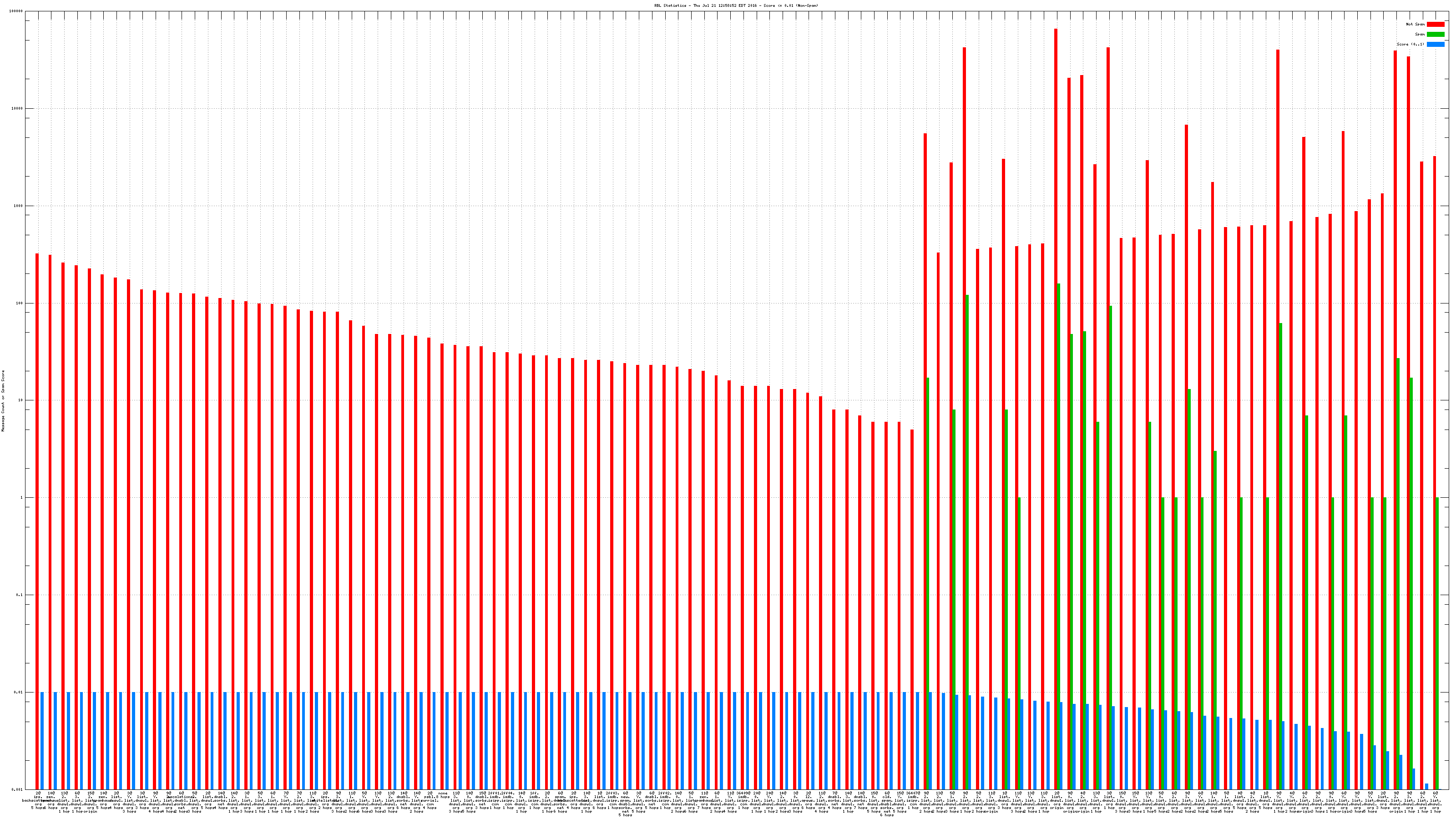Viewport: 1456px width, 819px height.
Task: Click the red Not Spam legend swatch
Action: coord(1435,24)
